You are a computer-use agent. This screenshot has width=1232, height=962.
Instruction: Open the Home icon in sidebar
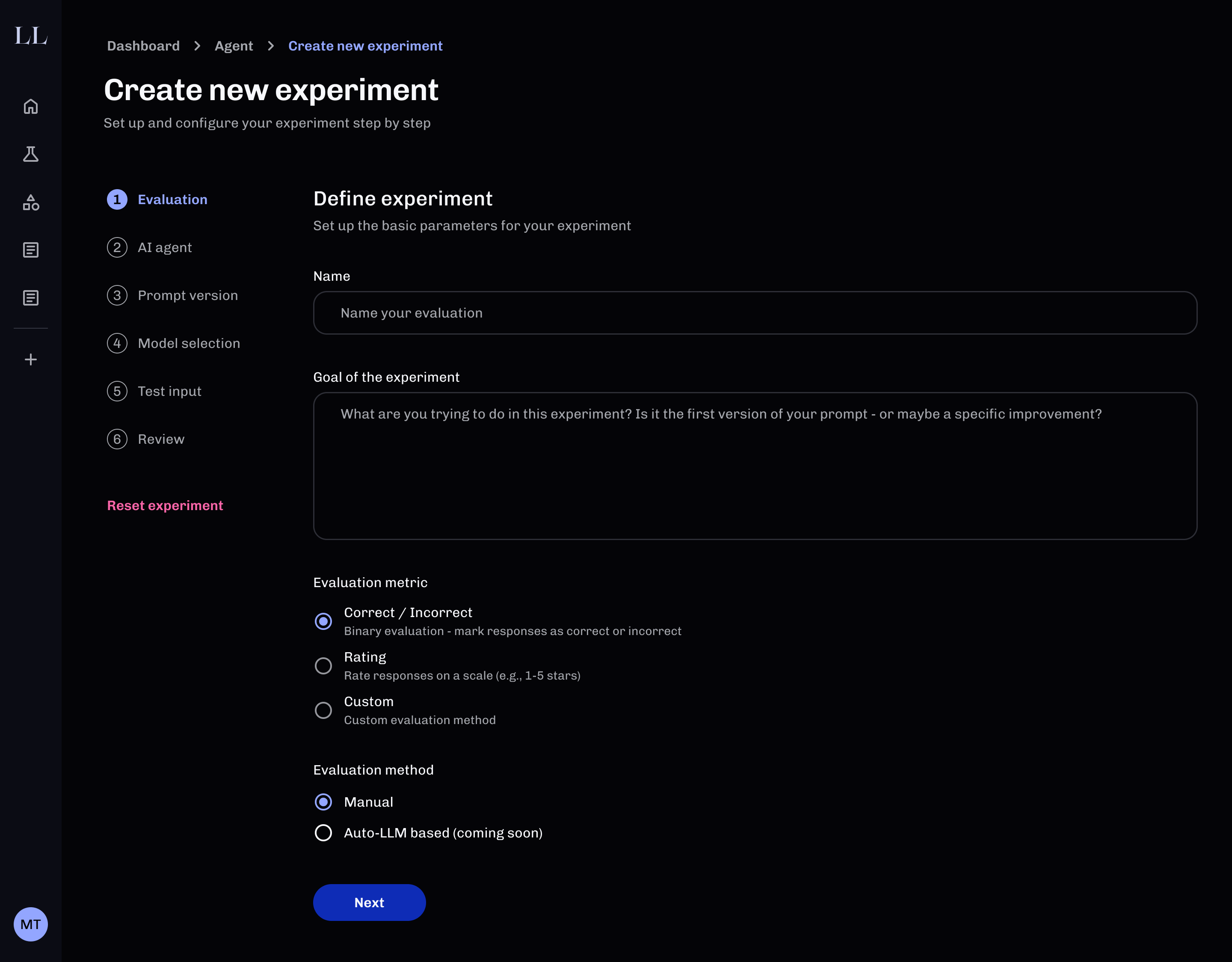coord(30,106)
